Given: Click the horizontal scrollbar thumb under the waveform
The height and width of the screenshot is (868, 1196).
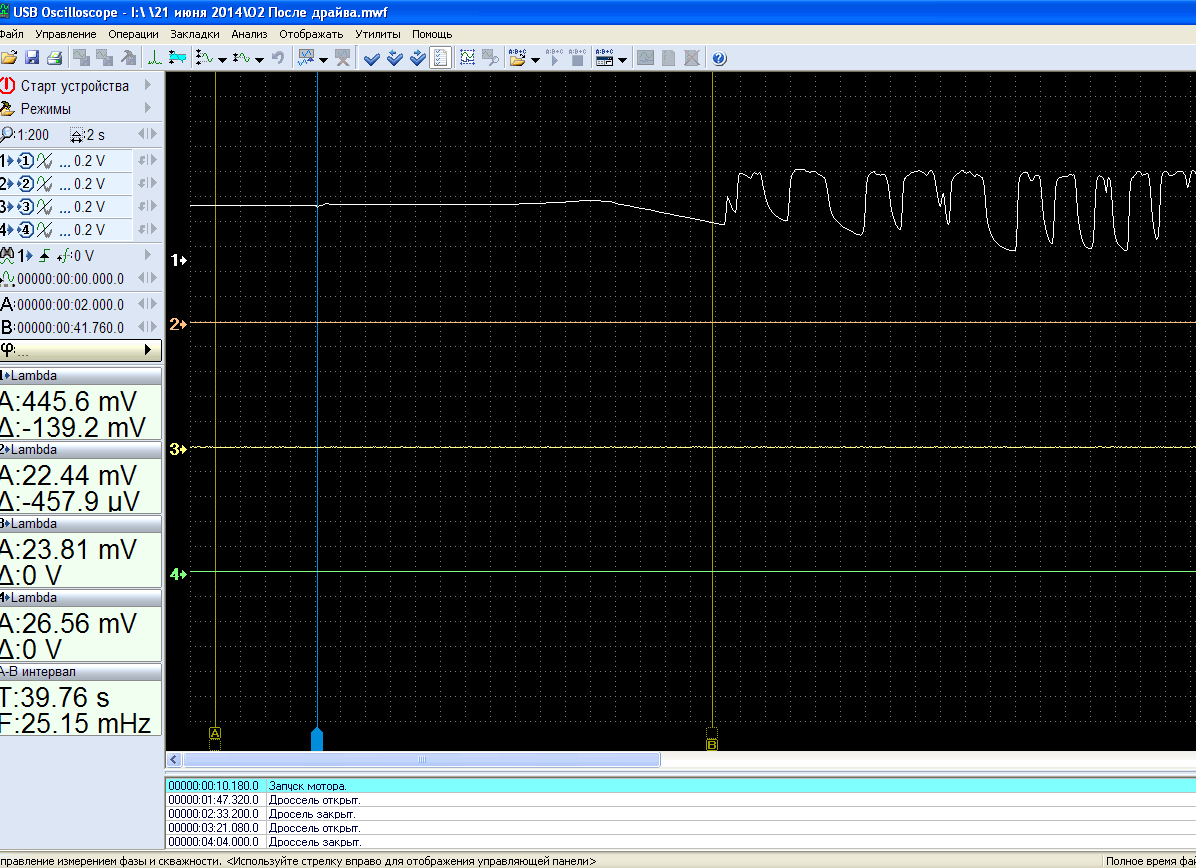Looking at the screenshot, I should click(x=420, y=760).
